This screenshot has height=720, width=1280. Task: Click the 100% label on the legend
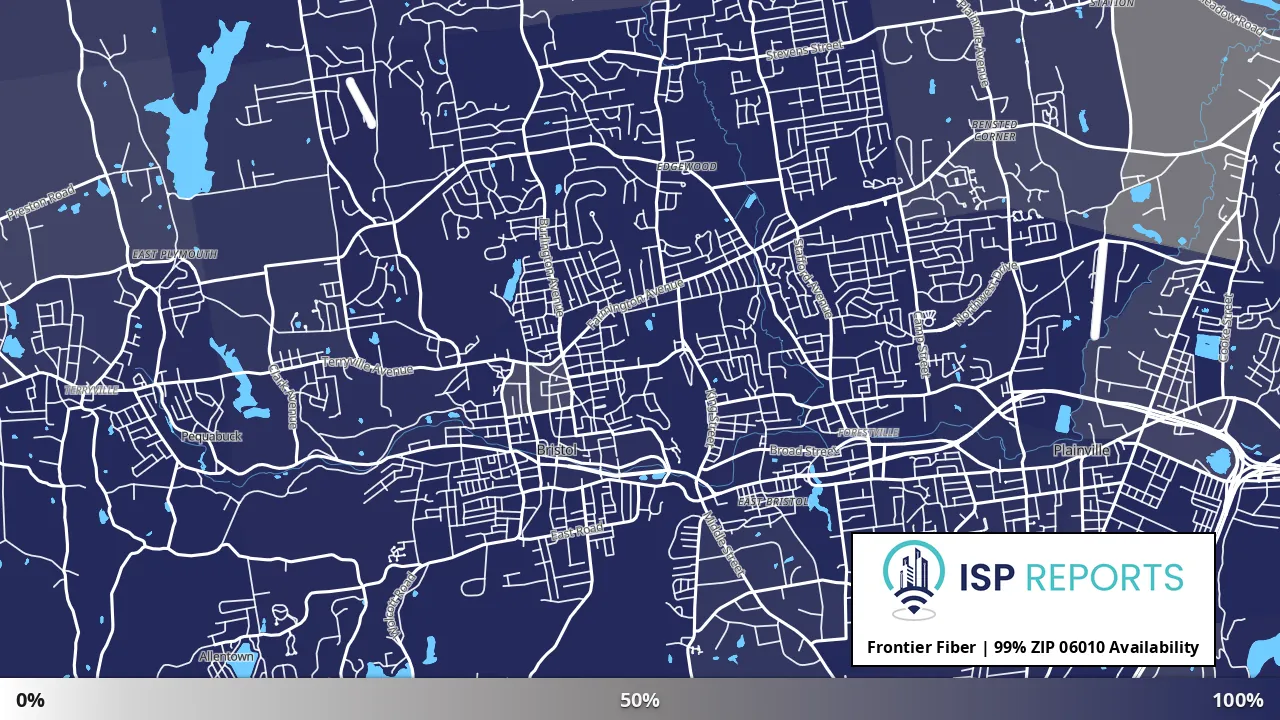[1238, 700]
